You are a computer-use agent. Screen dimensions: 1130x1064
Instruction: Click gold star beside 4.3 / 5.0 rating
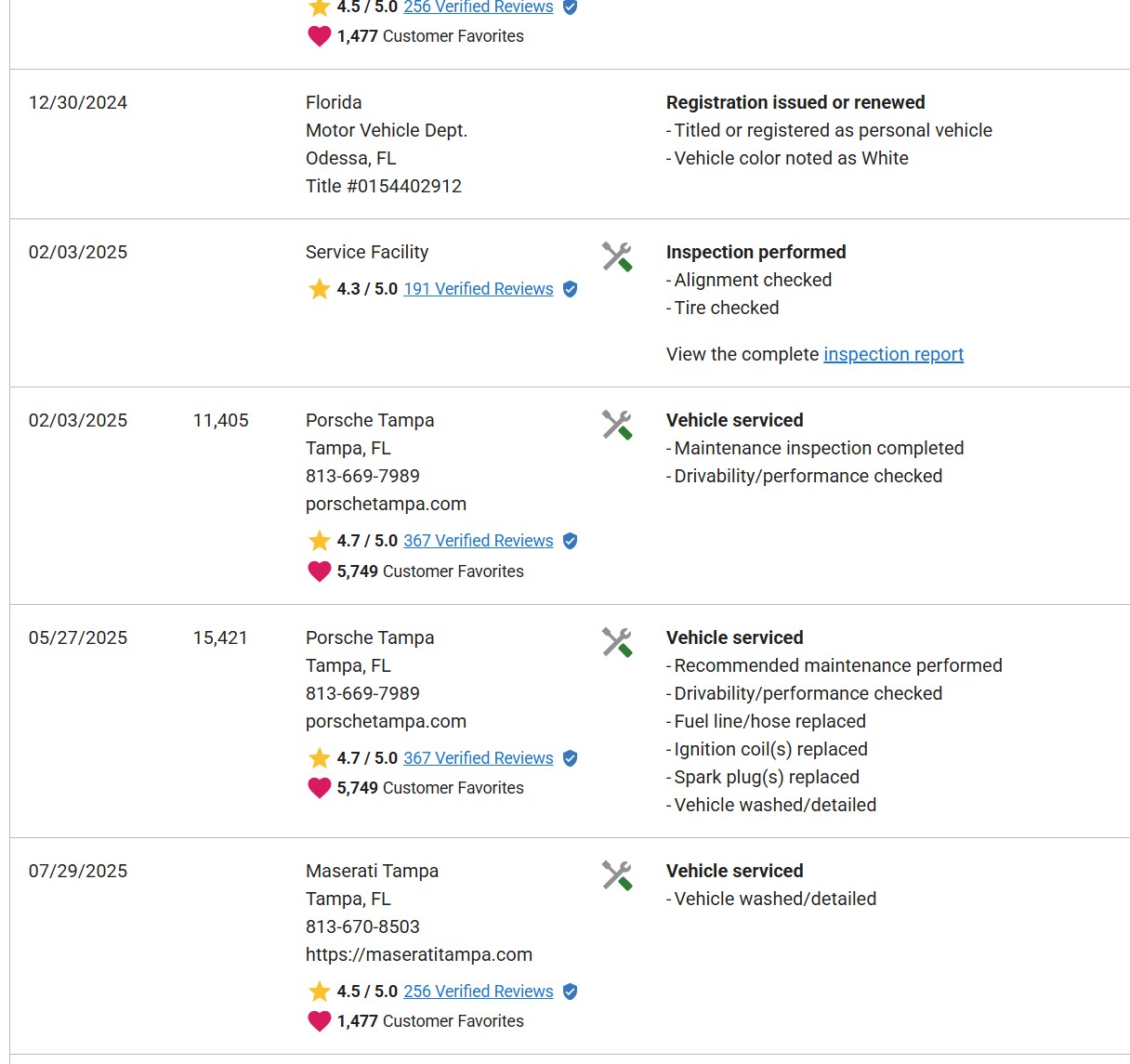point(319,289)
